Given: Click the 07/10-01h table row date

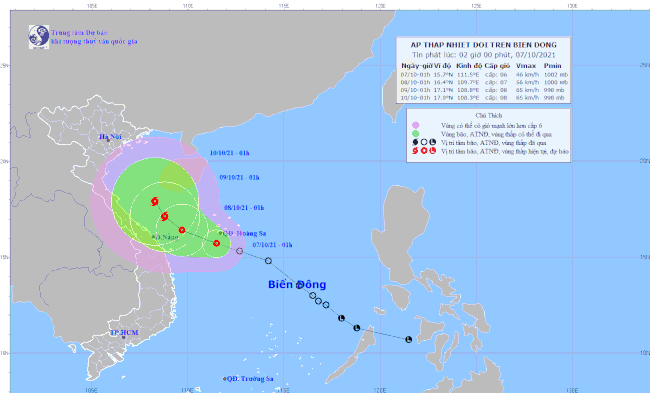Looking at the screenshot, I should tap(415, 75).
